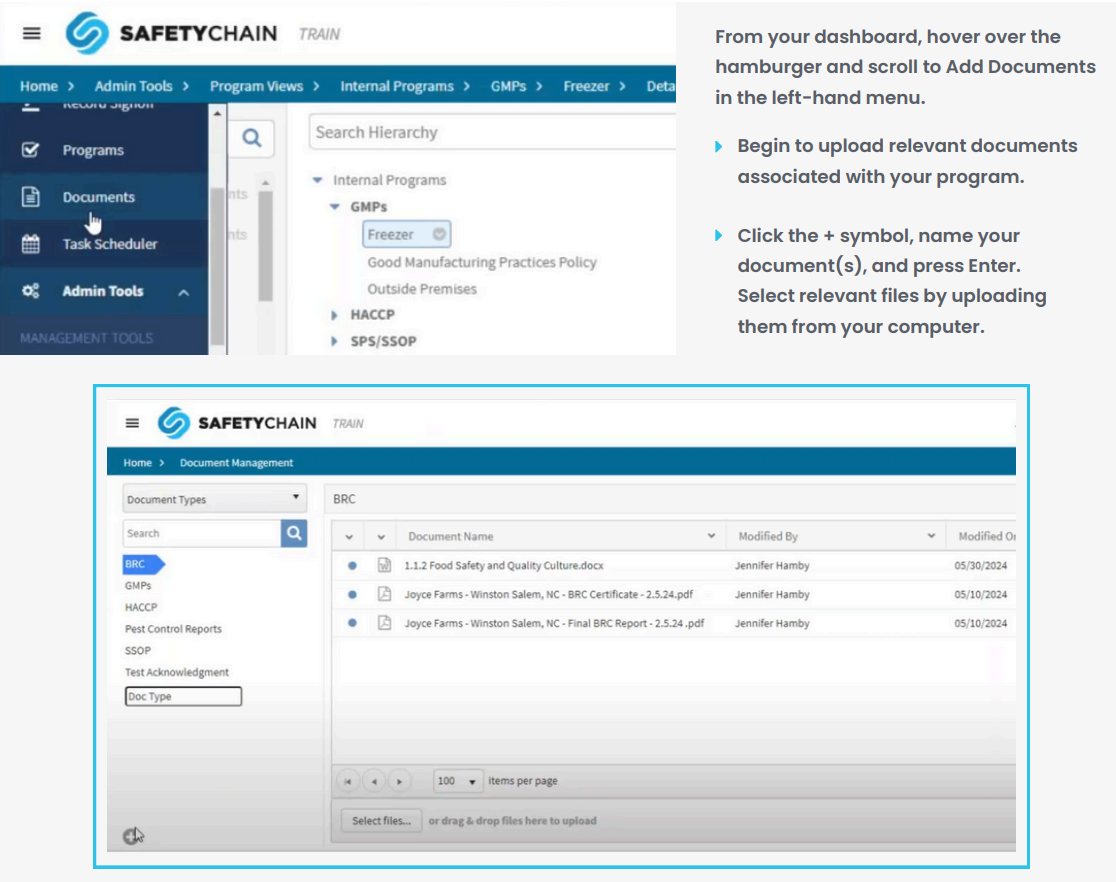Click the hierarchy search magnifier button

(251, 137)
